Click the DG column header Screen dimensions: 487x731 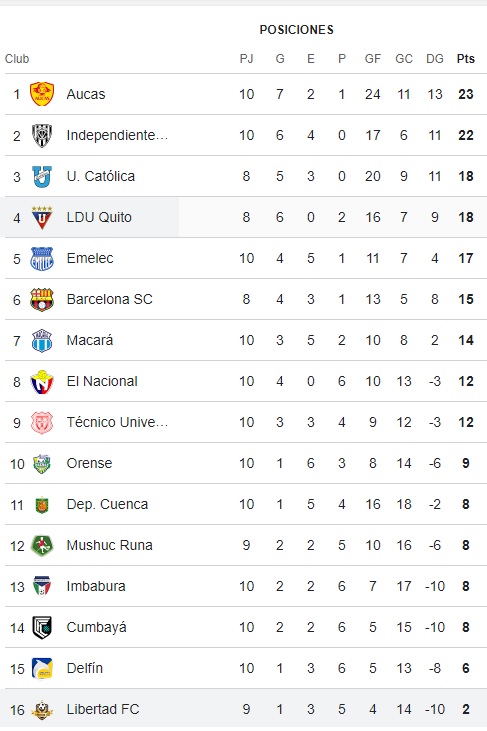pyautogui.click(x=435, y=59)
